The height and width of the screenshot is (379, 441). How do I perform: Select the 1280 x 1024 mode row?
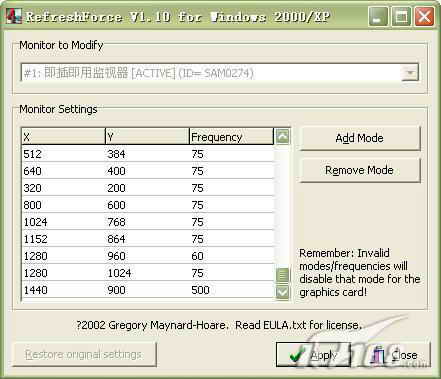tap(148, 273)
